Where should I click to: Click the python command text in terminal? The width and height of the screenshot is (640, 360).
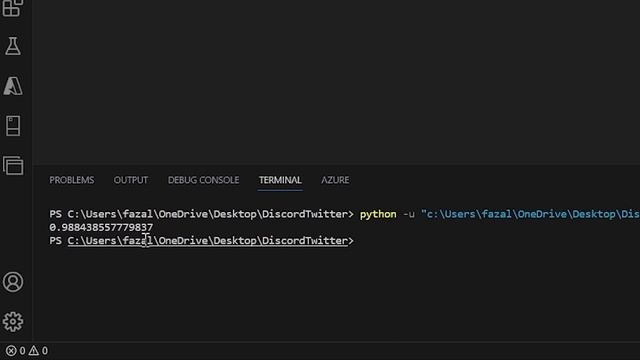(x=378, y=214)
